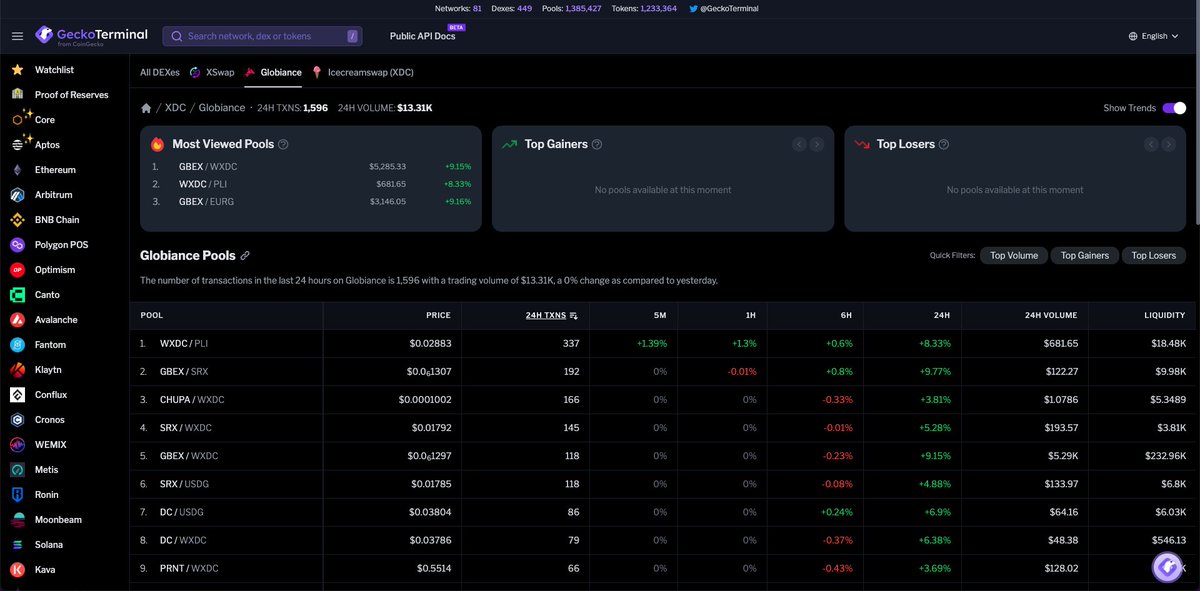Click the Watchlist star icon
The image size is (1200, 591).
17,70
